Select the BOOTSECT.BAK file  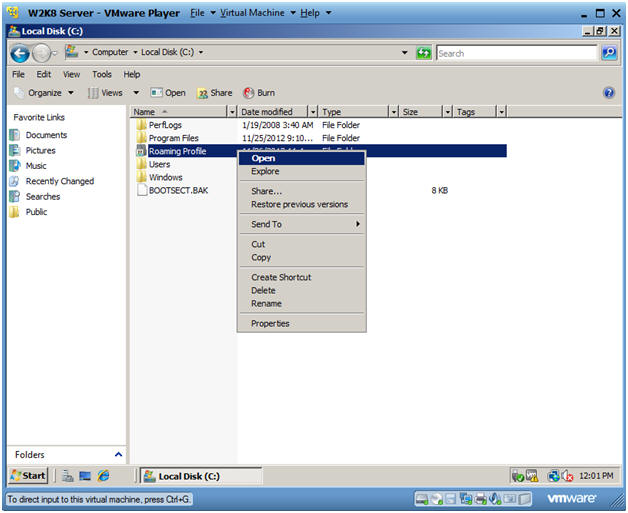(x=178, y=191)
